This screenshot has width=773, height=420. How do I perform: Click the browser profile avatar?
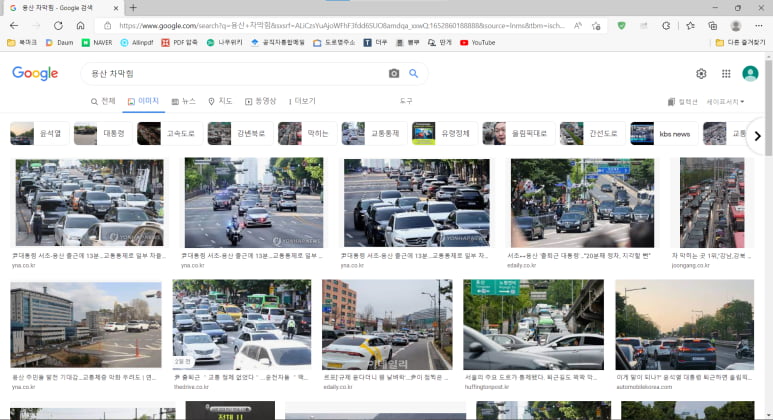[736, 26]
